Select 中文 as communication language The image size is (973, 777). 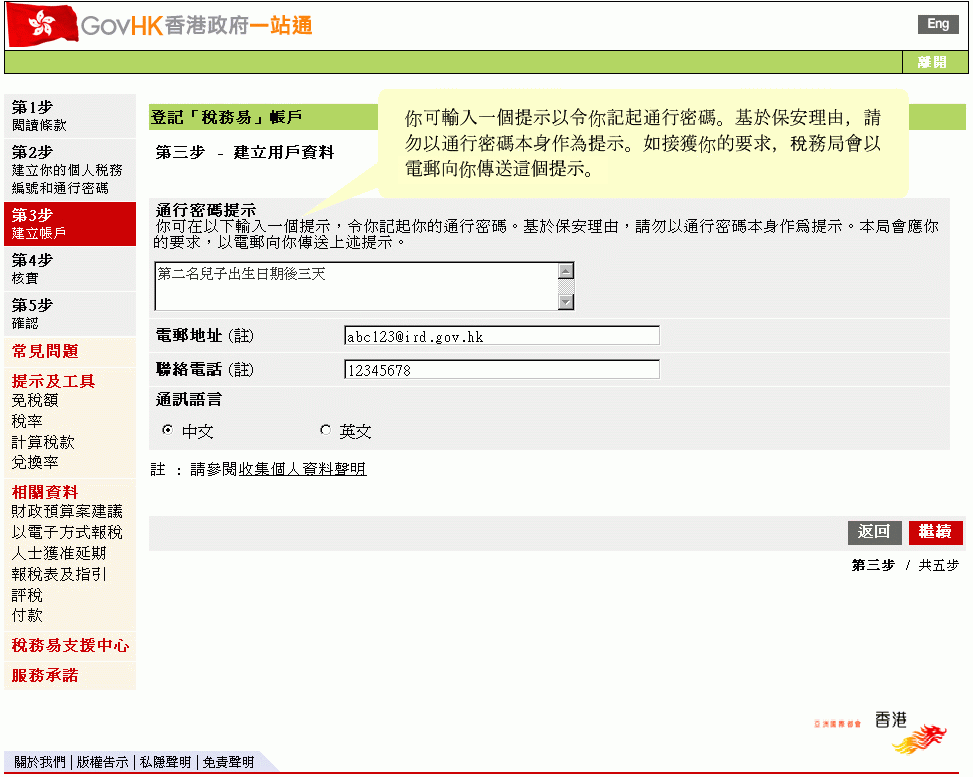(x=167, y=430)
